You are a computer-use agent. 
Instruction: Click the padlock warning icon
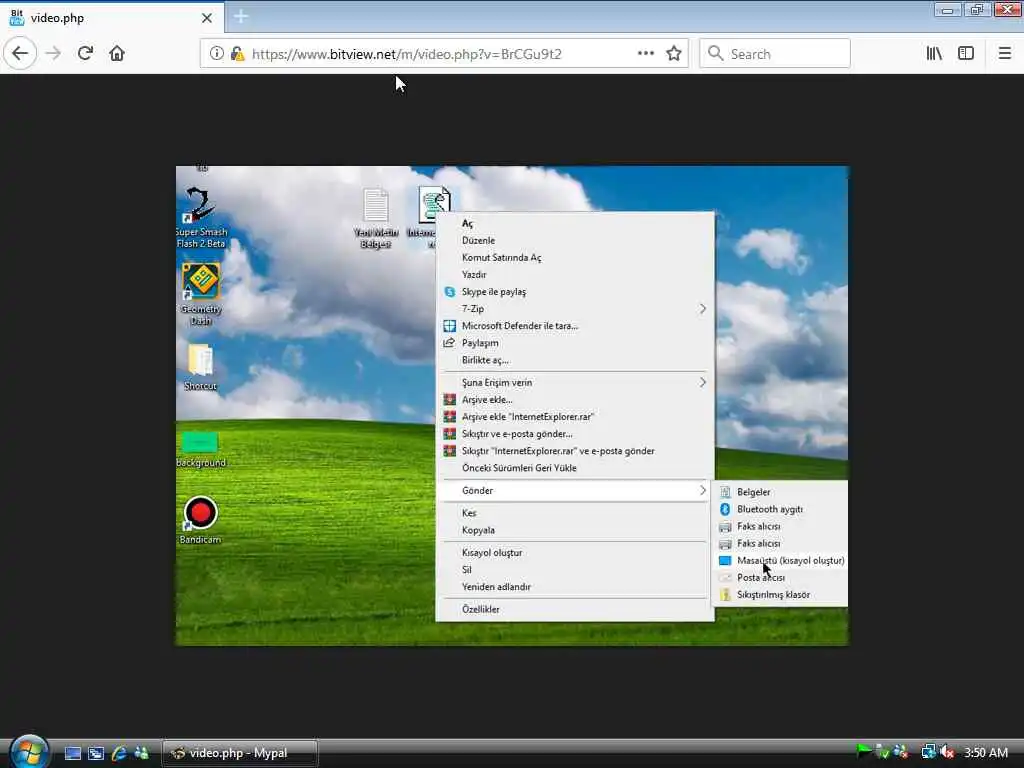coord(238,54)
